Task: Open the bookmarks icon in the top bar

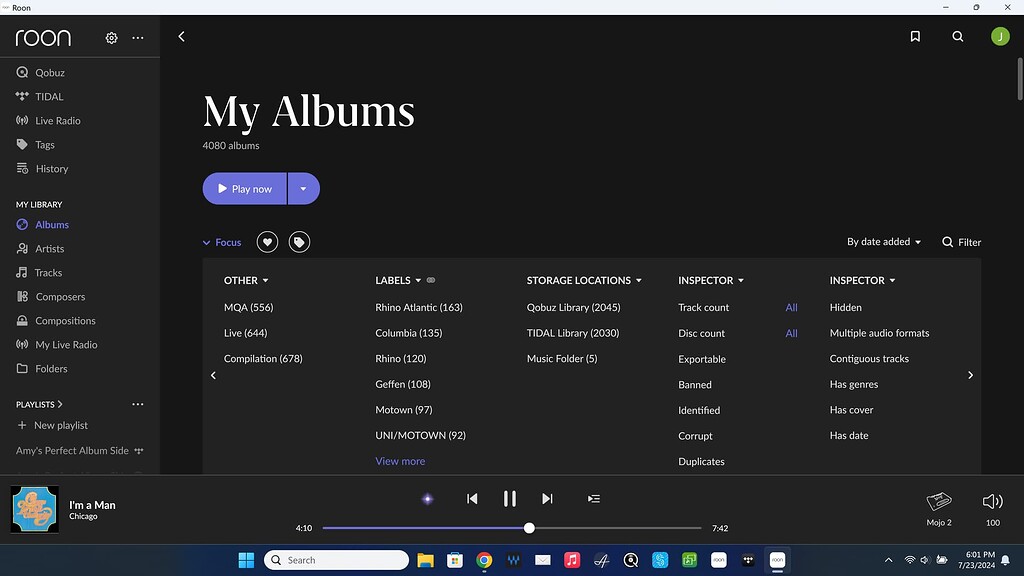Action: tap(914, 36)
